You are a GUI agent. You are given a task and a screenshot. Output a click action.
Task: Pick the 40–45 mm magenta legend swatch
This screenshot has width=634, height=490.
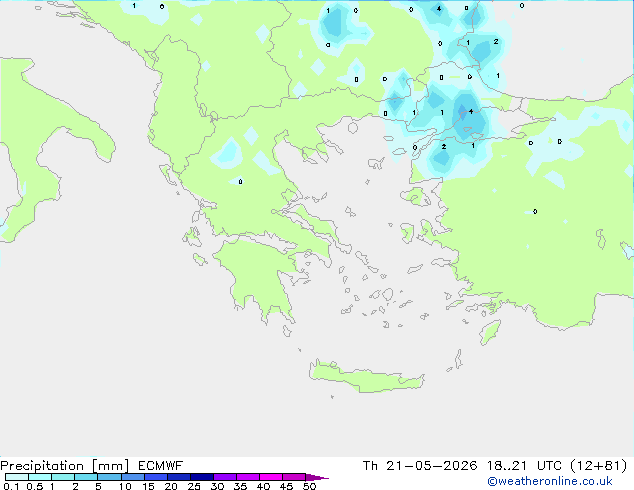tap(271, 477)
